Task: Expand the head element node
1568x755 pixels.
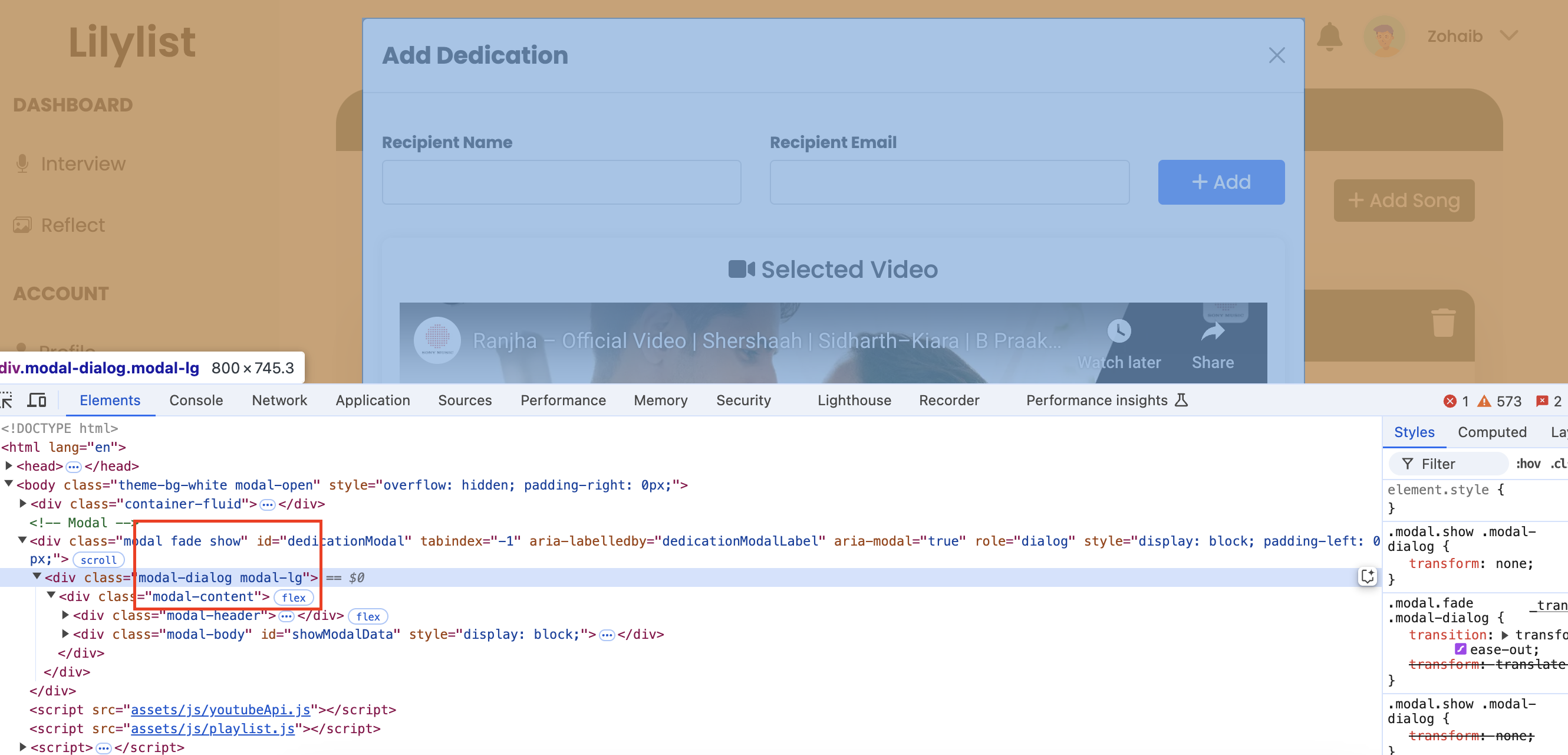Action: coord(9,466)
